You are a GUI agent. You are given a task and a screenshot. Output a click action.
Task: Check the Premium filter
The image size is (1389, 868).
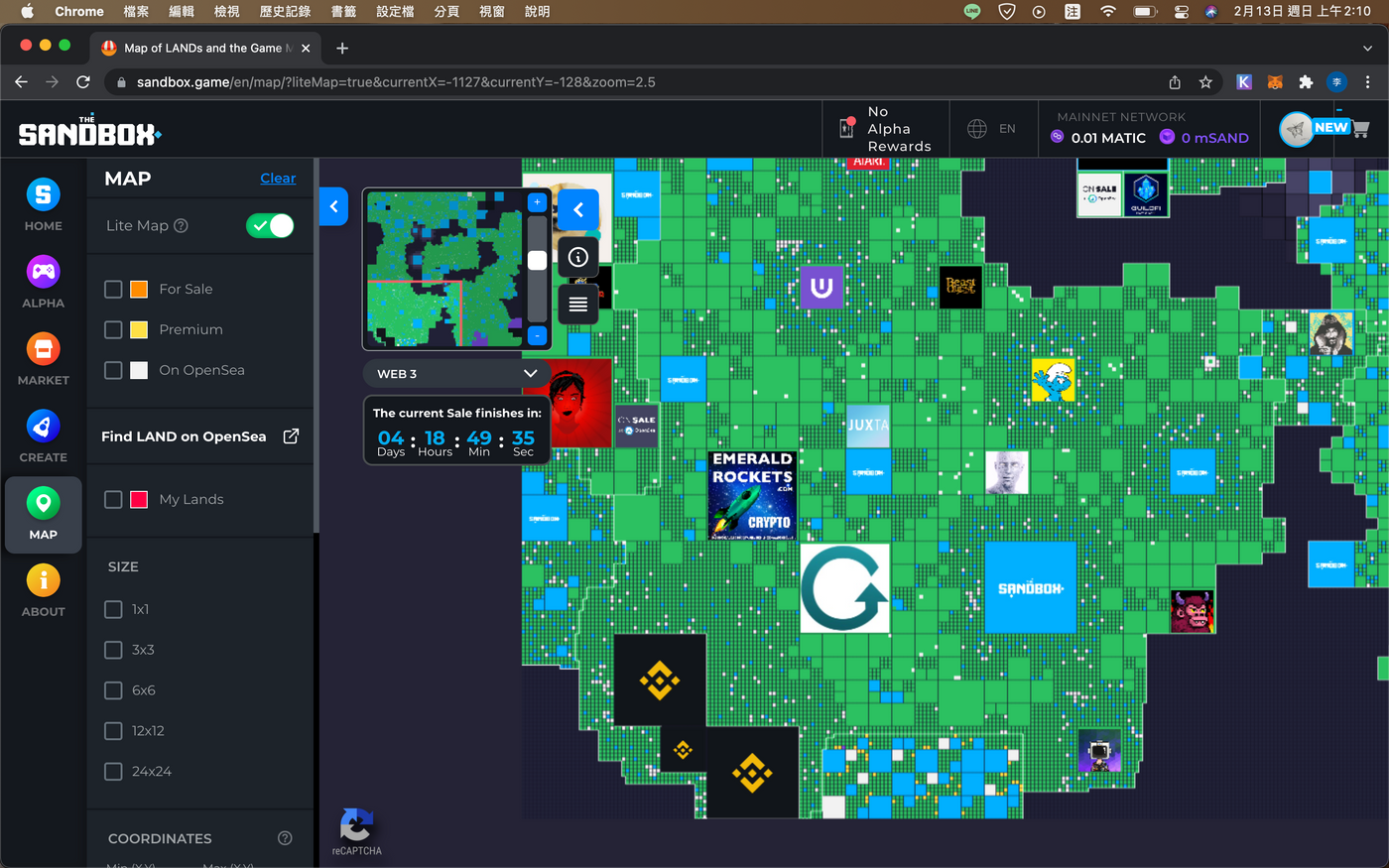[x=113, y=329]
